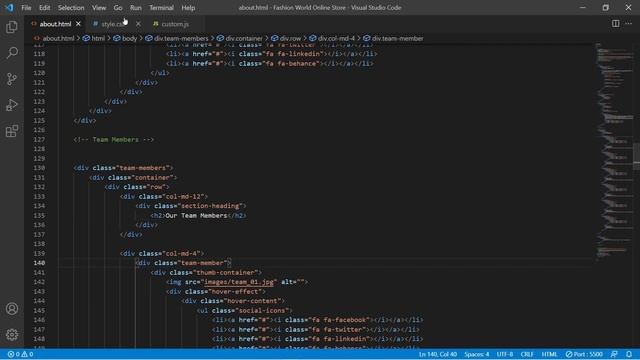The width and height of the screenshot is (640, 360).
Task: Click the "thumb-container" class on line 141
Action: [x=225, y=273]
